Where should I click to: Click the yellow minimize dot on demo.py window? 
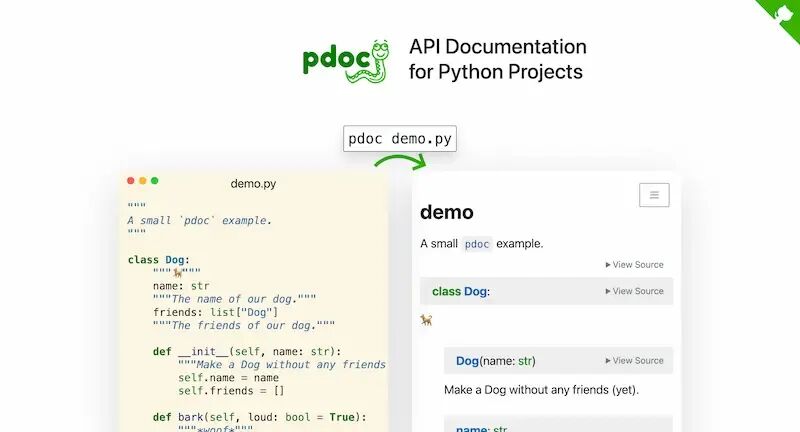(143, 181)
